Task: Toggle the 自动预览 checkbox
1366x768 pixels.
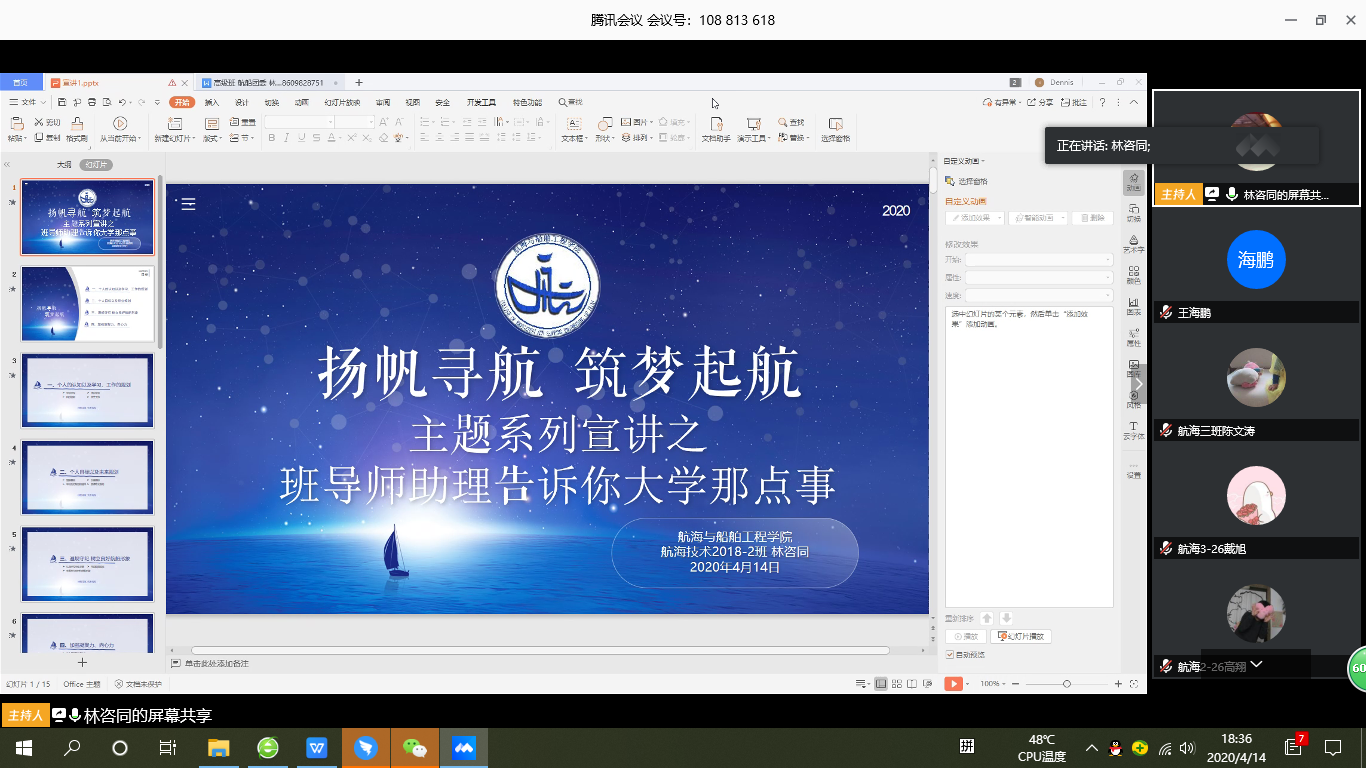Action: (x=950, y=655)
